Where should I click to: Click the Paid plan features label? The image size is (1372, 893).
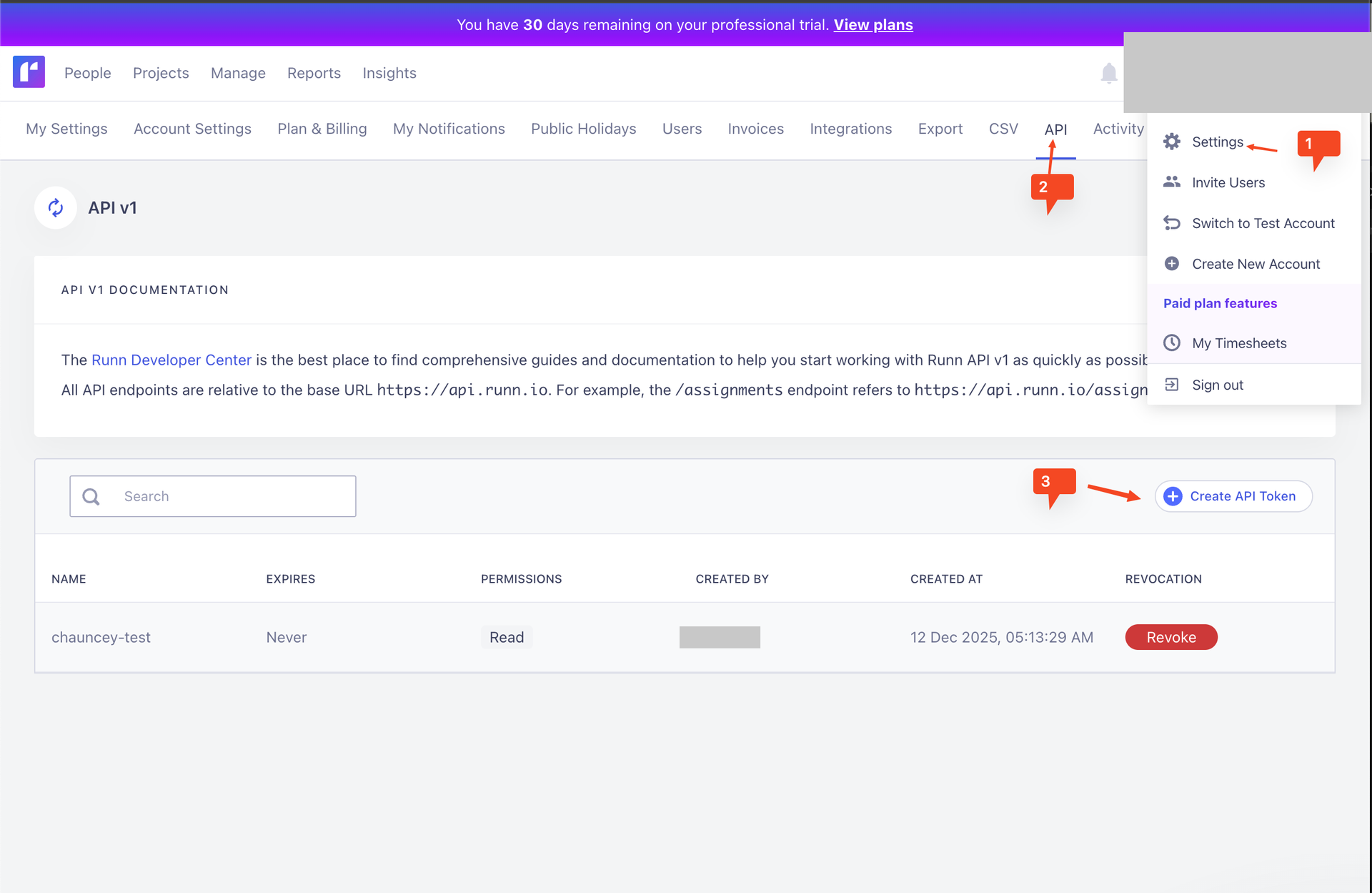pos(1220,303)
